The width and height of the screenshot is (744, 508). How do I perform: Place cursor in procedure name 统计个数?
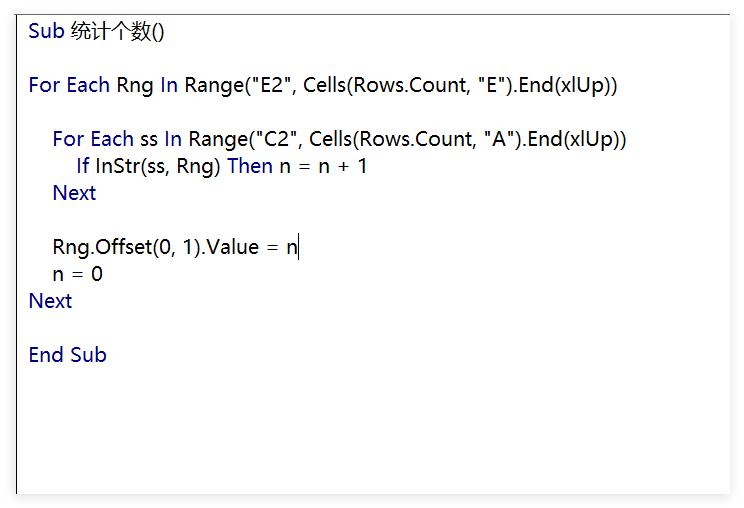pos(111,31)
